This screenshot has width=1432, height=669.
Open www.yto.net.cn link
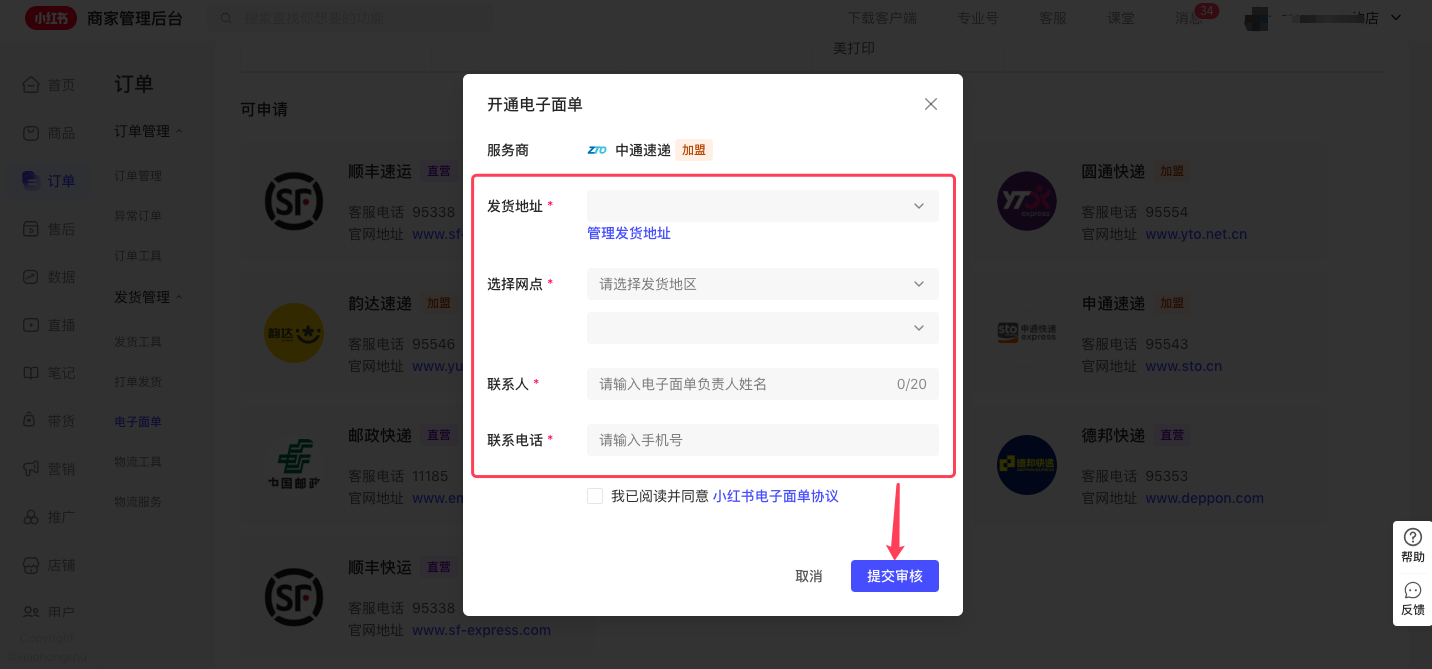click(x=1196, y=235)
